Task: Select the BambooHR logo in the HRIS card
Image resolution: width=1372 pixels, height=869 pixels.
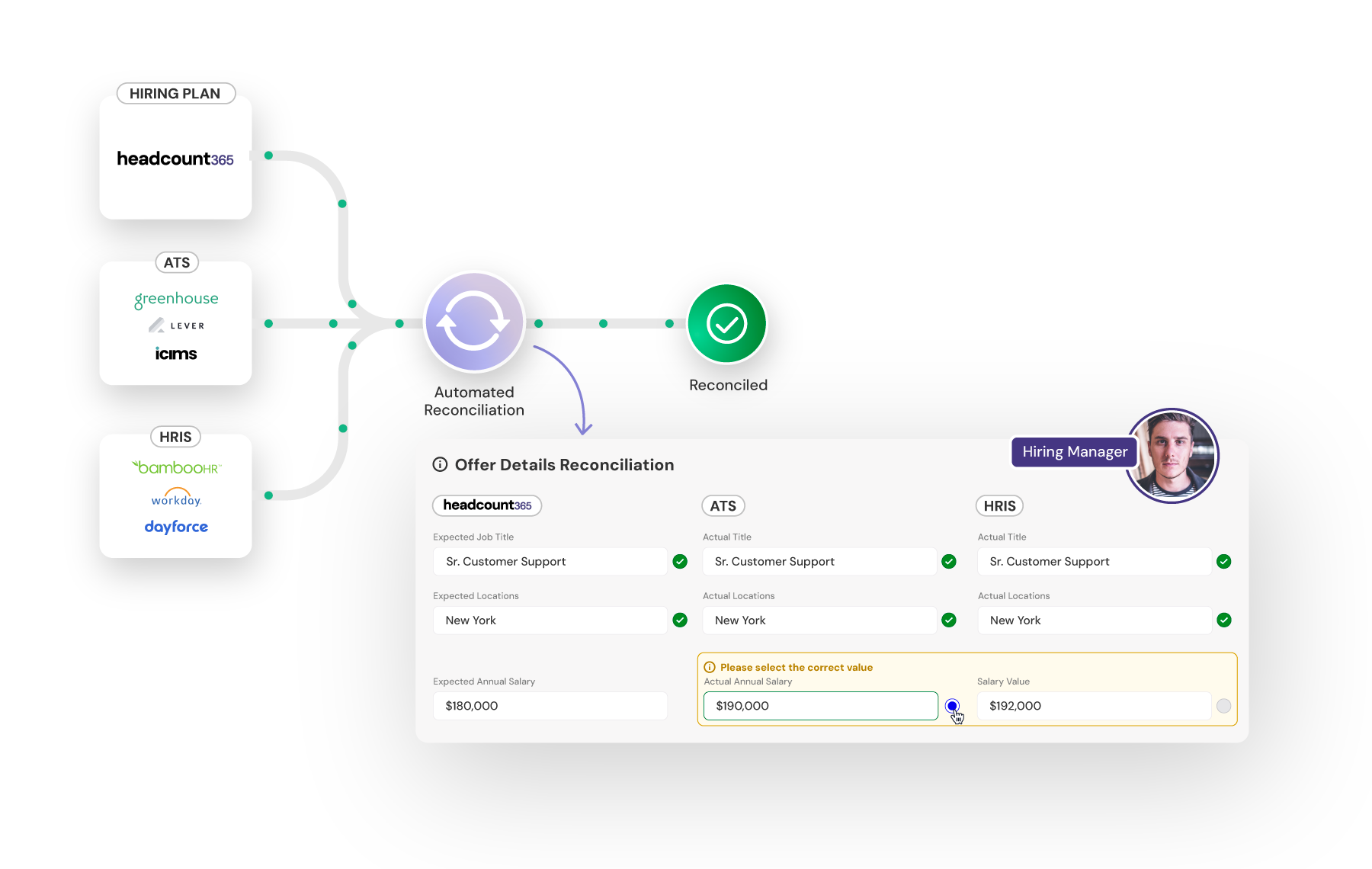Action: [175, 468]
